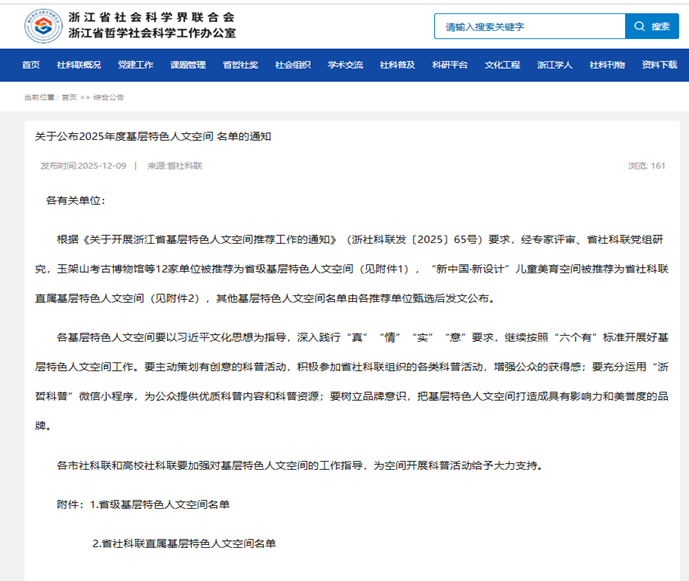Click the 首页 breadcrumb link
The image size is (689, 581).
68,98
